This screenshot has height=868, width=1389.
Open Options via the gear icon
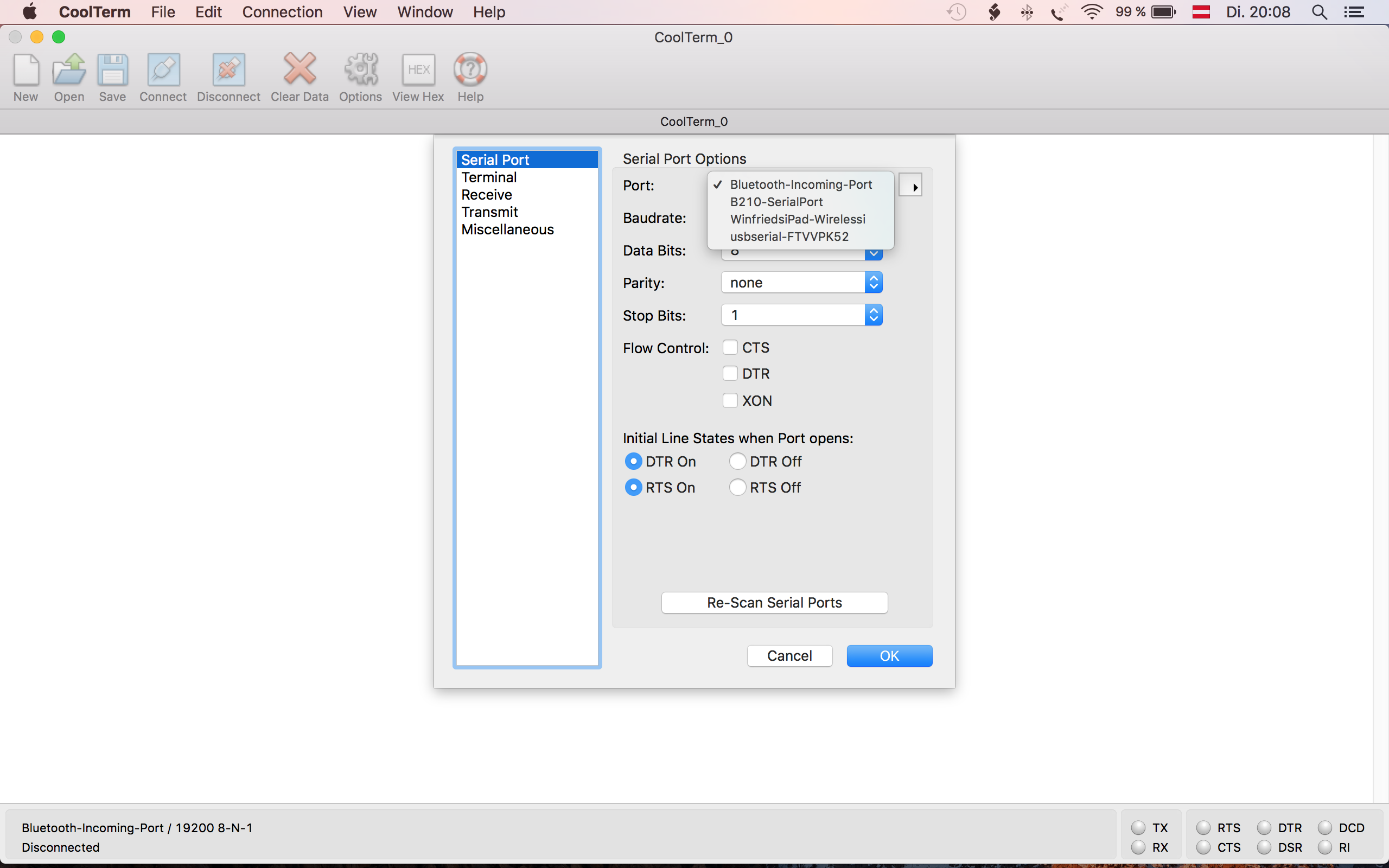pos(360,69)
